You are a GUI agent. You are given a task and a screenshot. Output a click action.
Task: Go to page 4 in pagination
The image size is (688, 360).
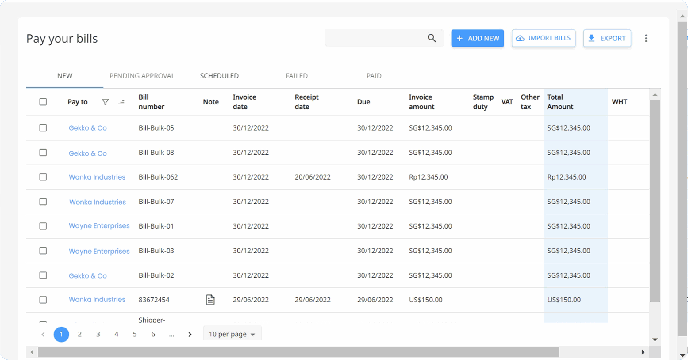116,335
